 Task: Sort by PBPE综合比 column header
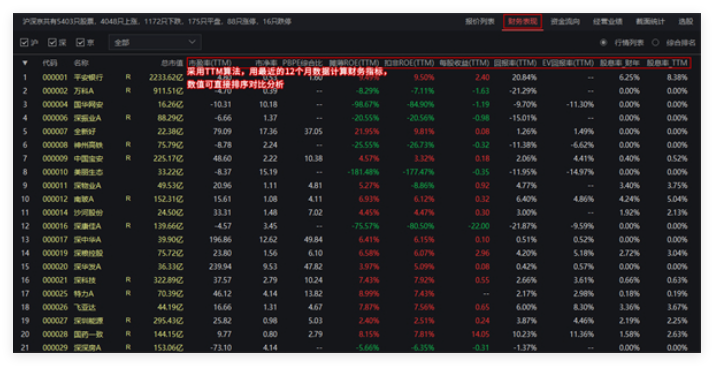click(302, 63)
